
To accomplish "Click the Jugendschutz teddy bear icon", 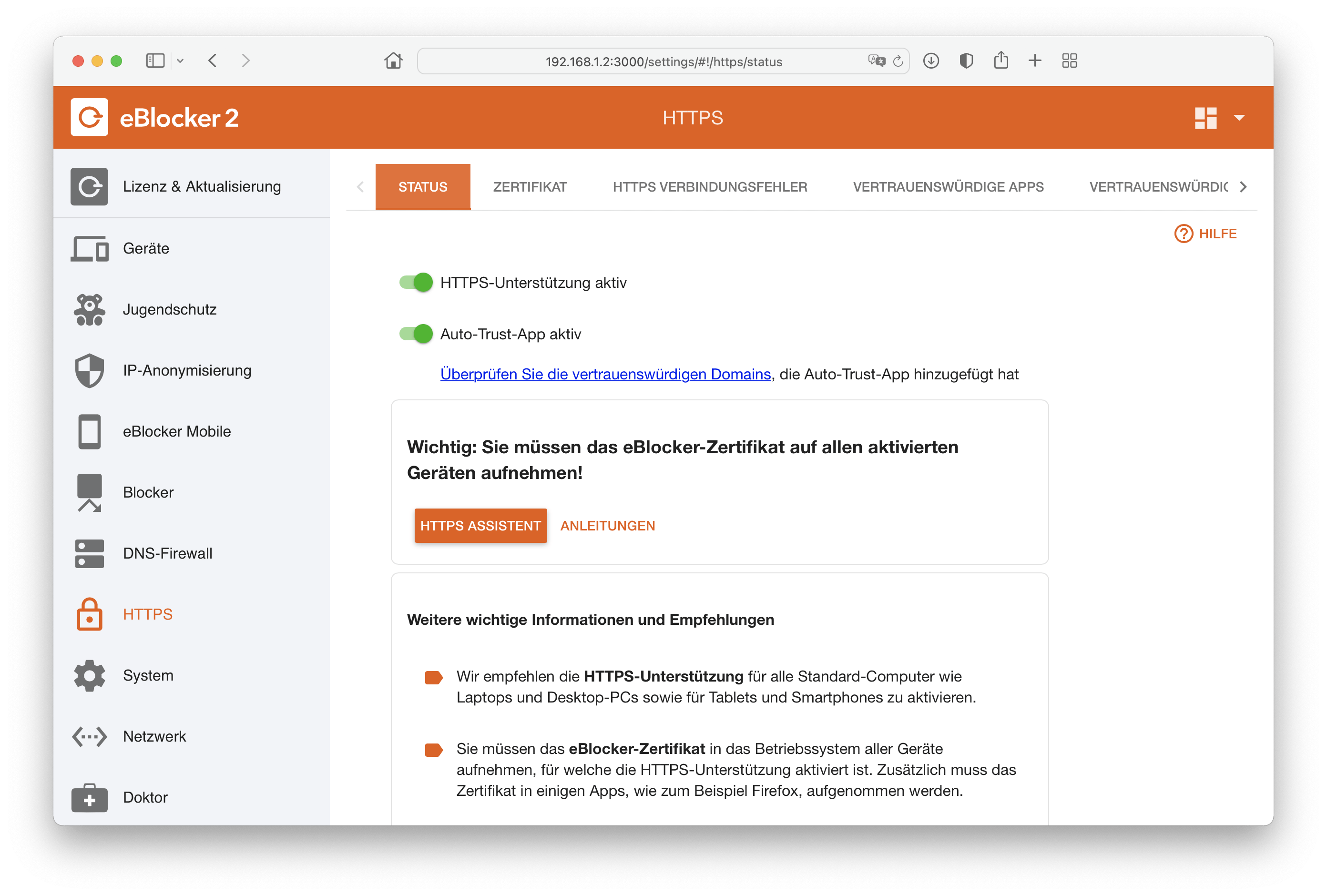I will [89, 309].
